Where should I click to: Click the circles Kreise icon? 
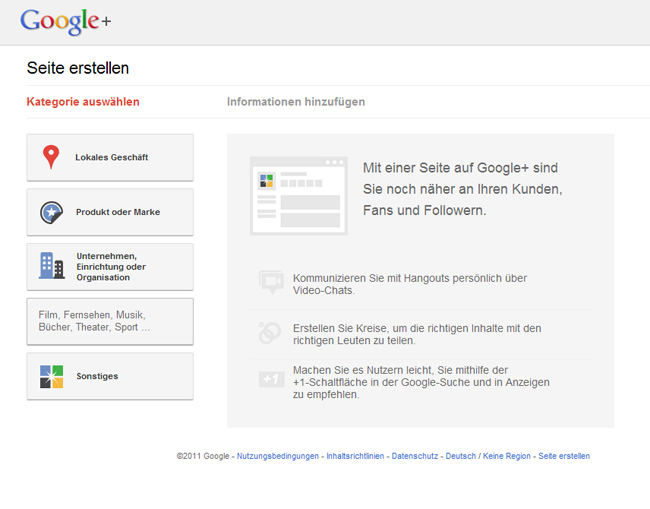point(270,333)
